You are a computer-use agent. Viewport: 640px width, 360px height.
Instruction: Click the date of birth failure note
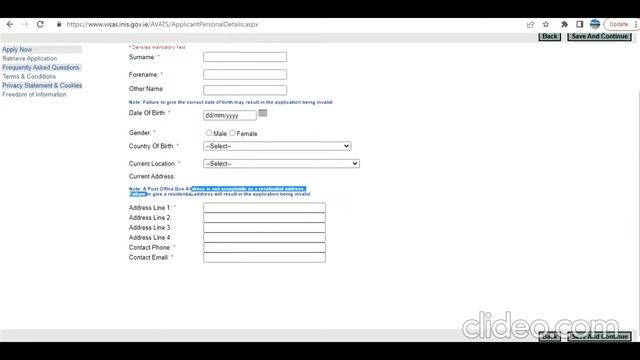231,102
